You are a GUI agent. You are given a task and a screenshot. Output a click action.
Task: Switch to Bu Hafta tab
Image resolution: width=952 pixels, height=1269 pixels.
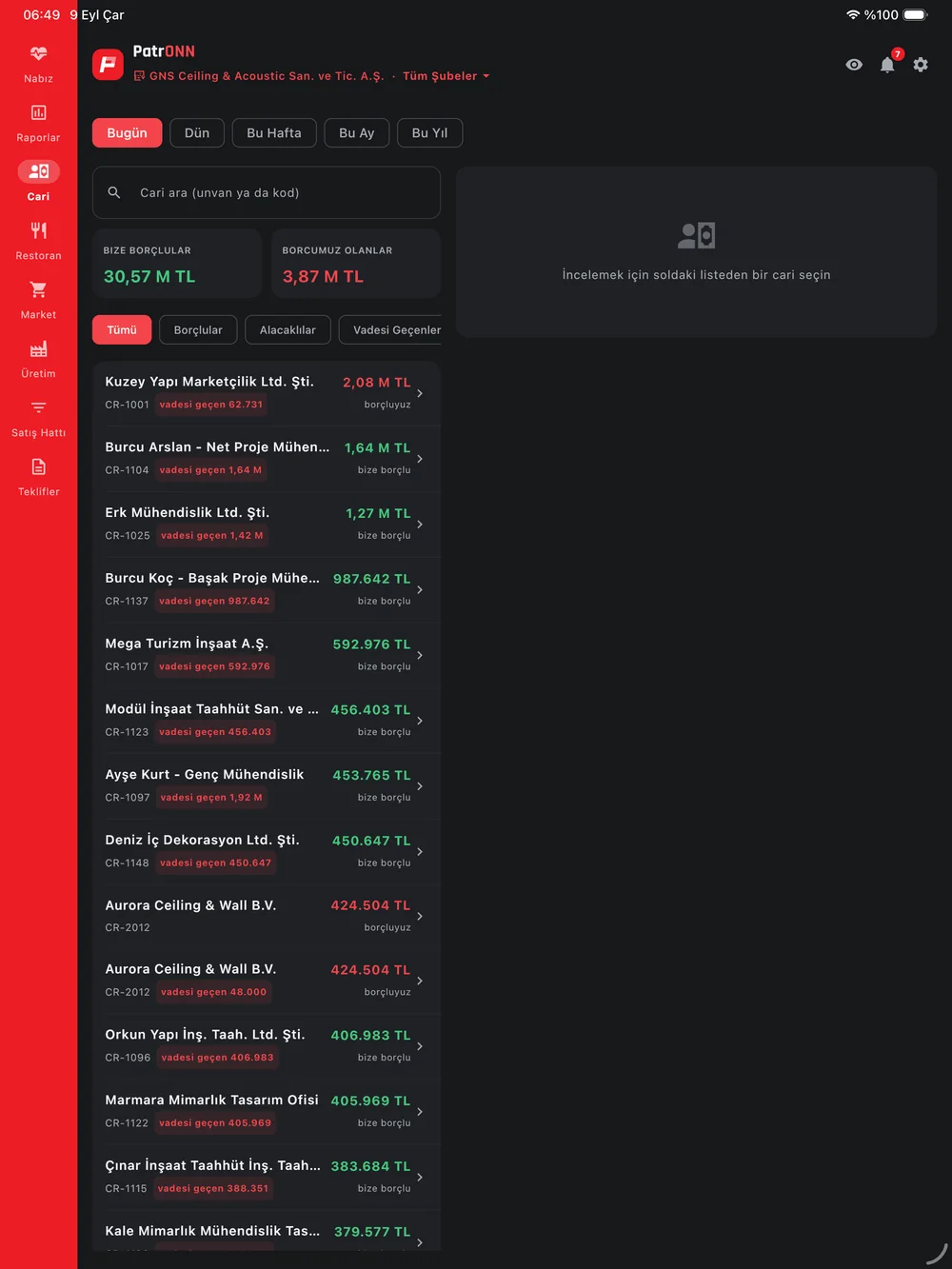click(274, 133)
